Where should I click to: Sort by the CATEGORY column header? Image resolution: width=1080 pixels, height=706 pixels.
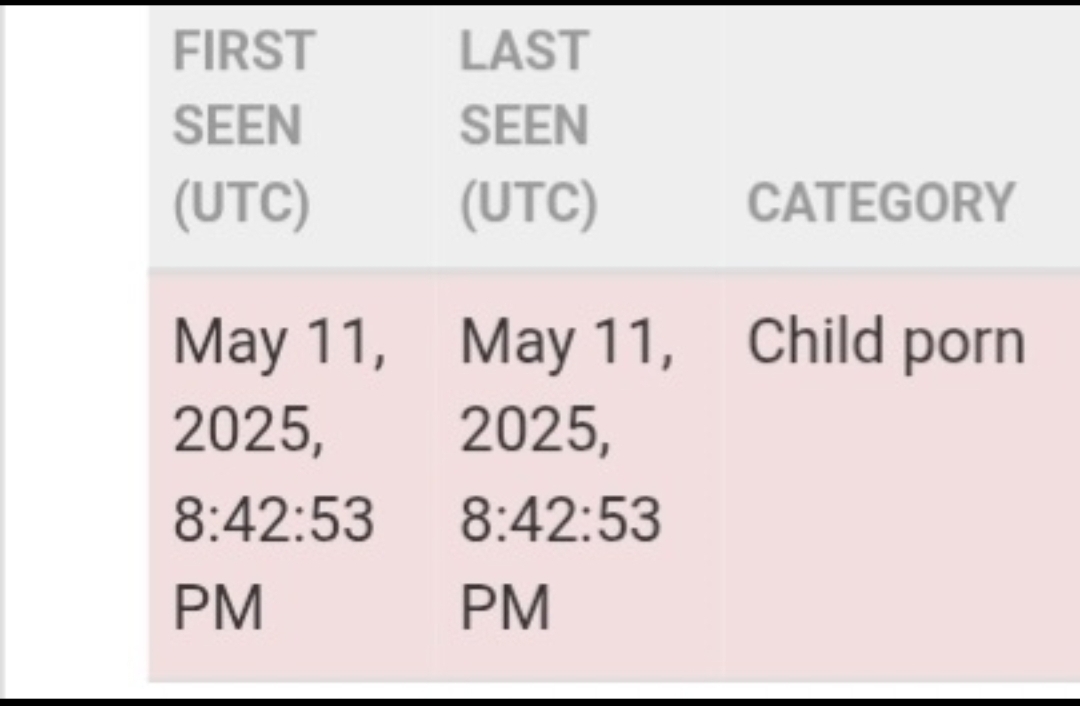[x=881, y=203]
